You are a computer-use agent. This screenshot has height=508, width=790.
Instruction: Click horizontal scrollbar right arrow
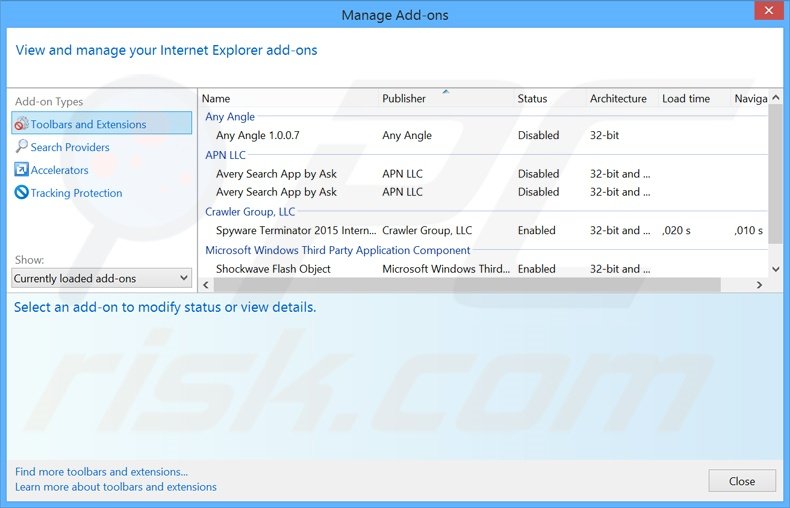point(759,285)
